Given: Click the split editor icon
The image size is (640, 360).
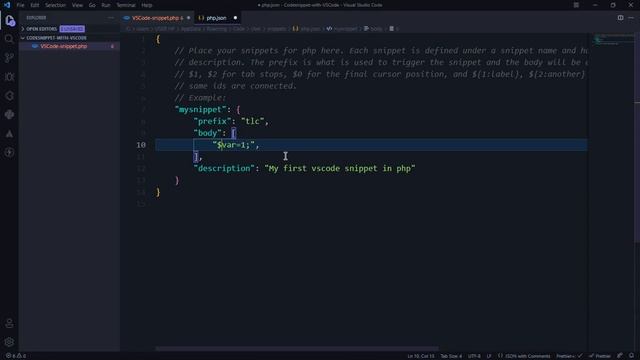Looking at the screenshot, I should pyautogui.click(x=620, y=18).
